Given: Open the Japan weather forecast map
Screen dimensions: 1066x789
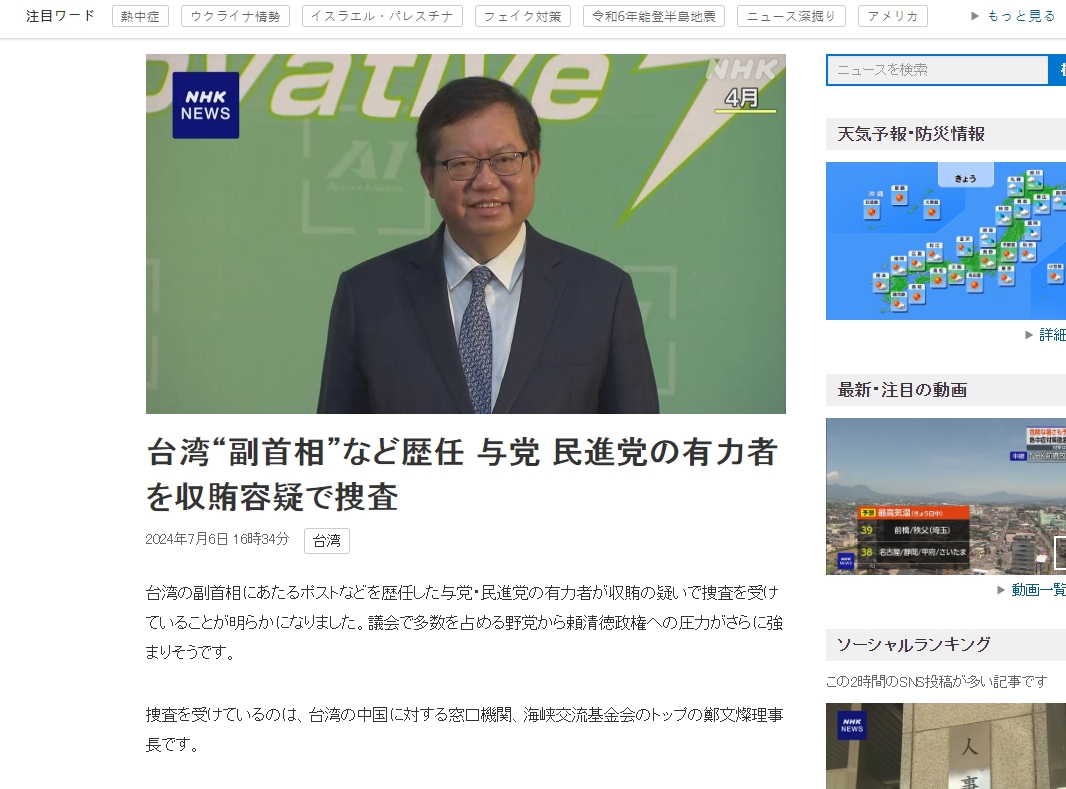Looking at the screenshot, I should click(945, 241).
